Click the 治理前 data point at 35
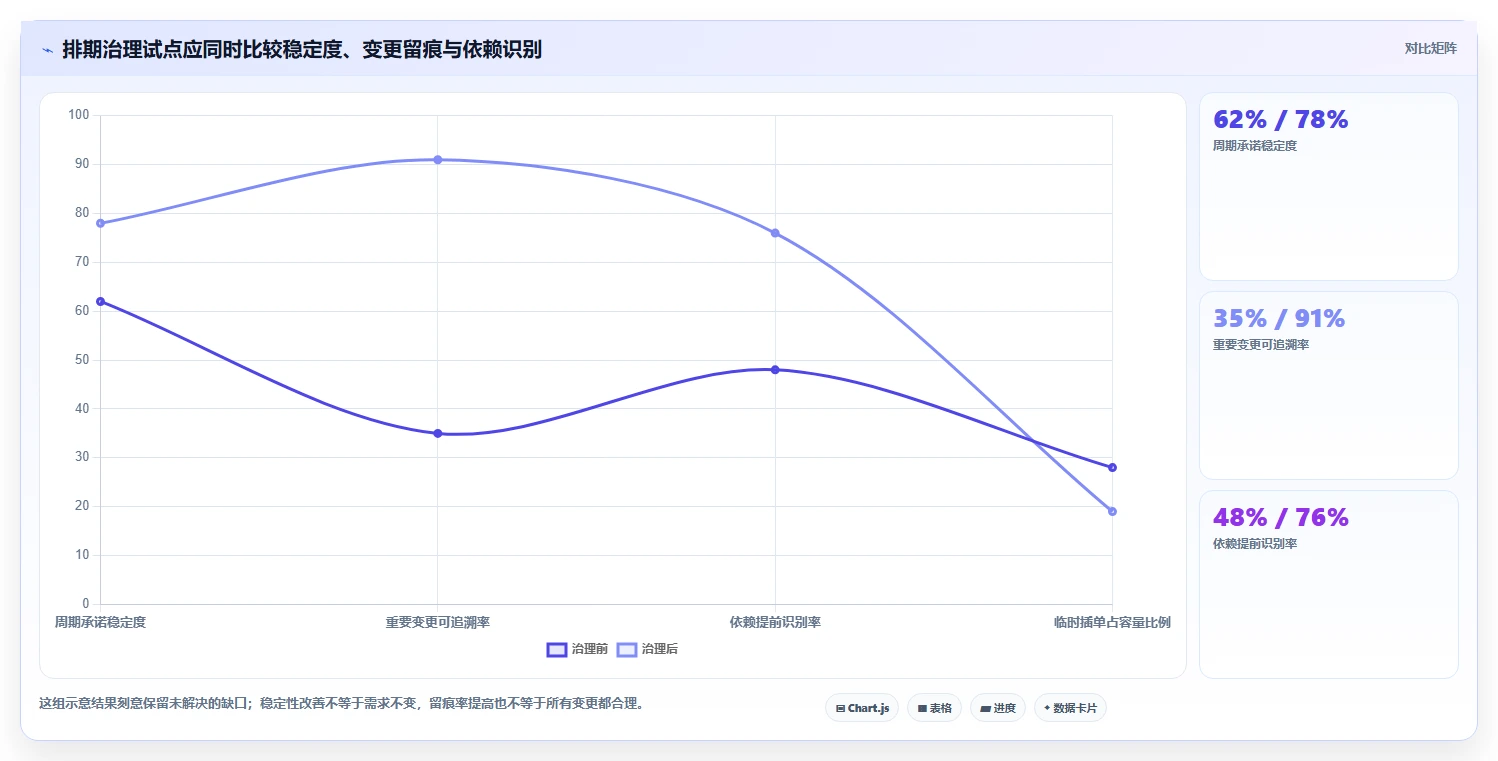This screenshot has height=761, width=1498. [x=438, y=433]
